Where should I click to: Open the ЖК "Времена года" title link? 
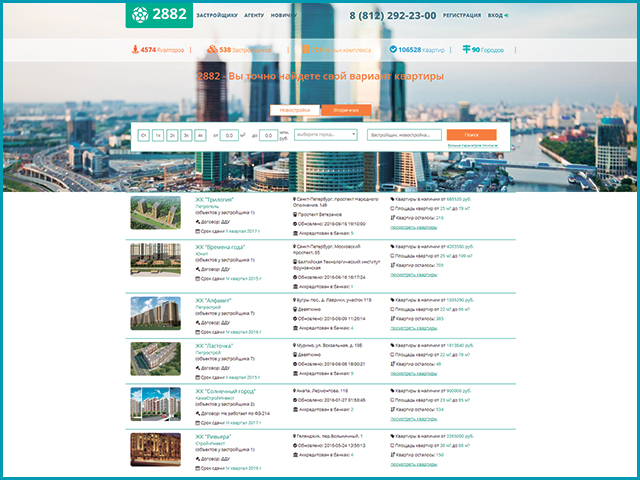tap(220, 247)
